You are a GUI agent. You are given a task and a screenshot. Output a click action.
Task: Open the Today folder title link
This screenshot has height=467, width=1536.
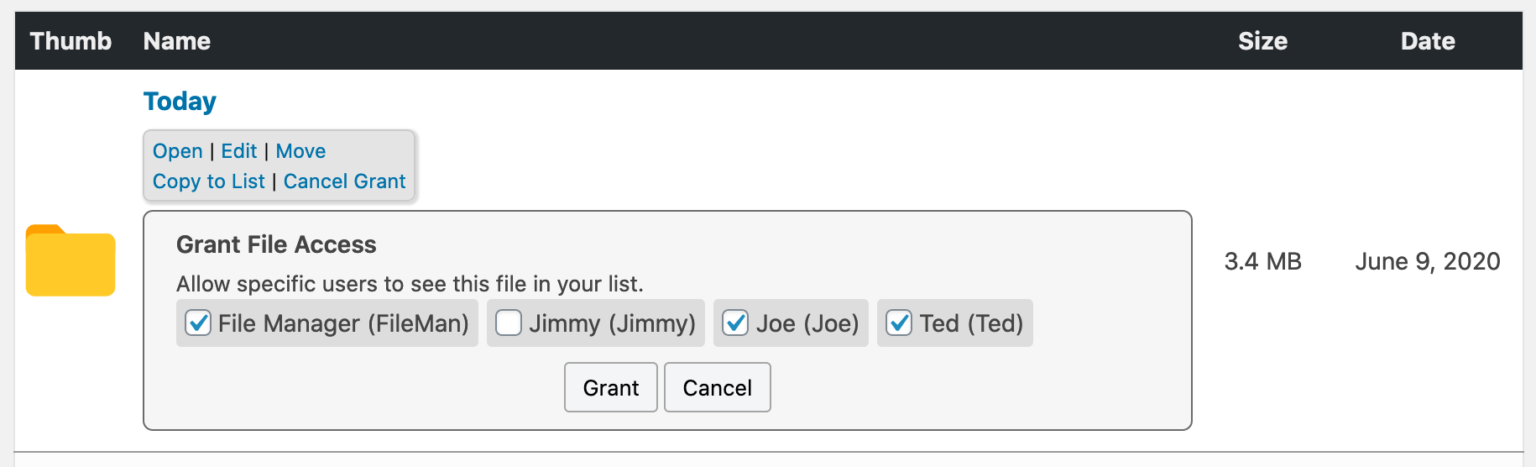tap(180, 101)
